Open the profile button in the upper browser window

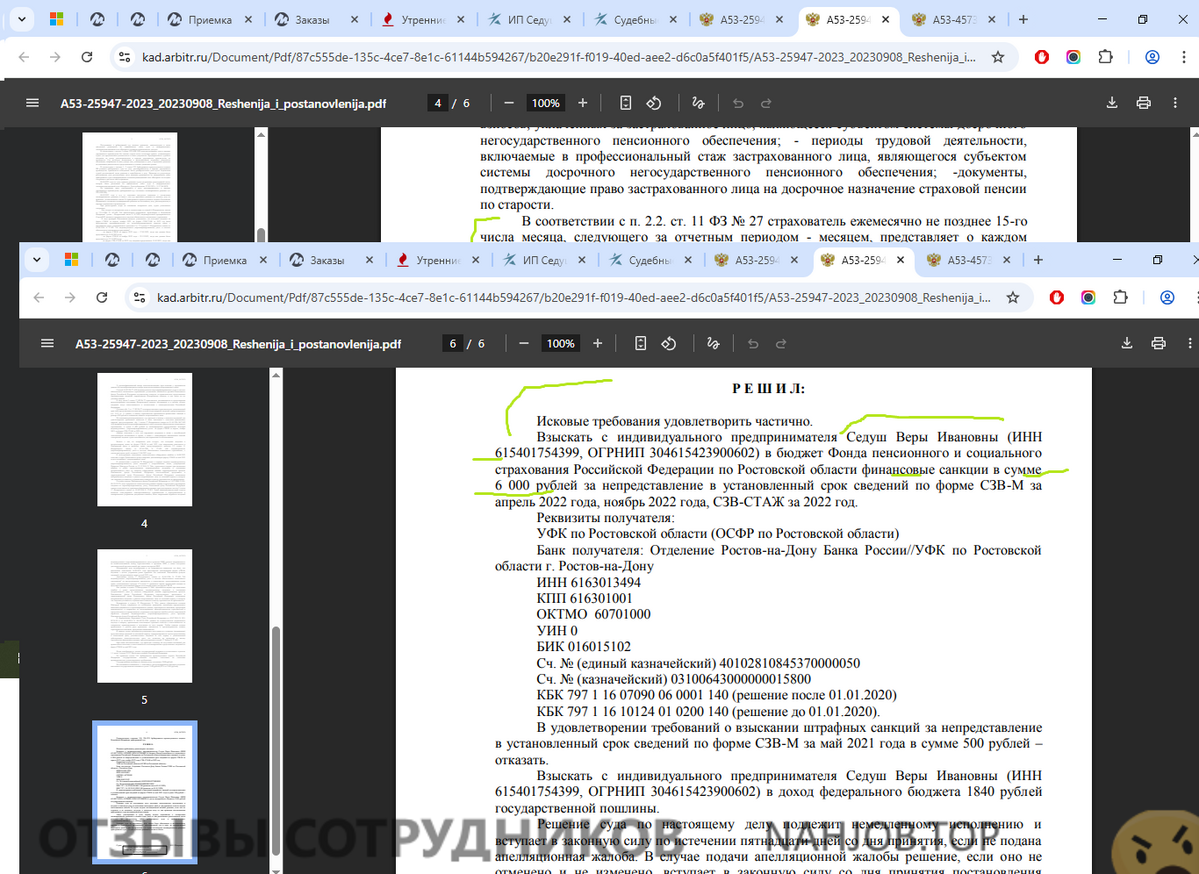coord(1152,58)
